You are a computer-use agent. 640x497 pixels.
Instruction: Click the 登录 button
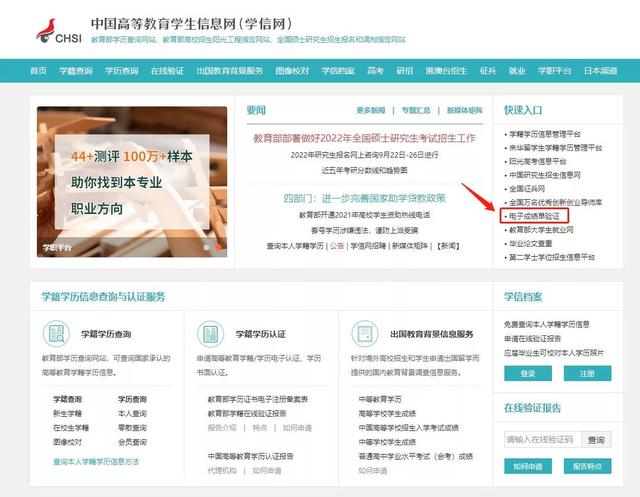click(528, 373)
